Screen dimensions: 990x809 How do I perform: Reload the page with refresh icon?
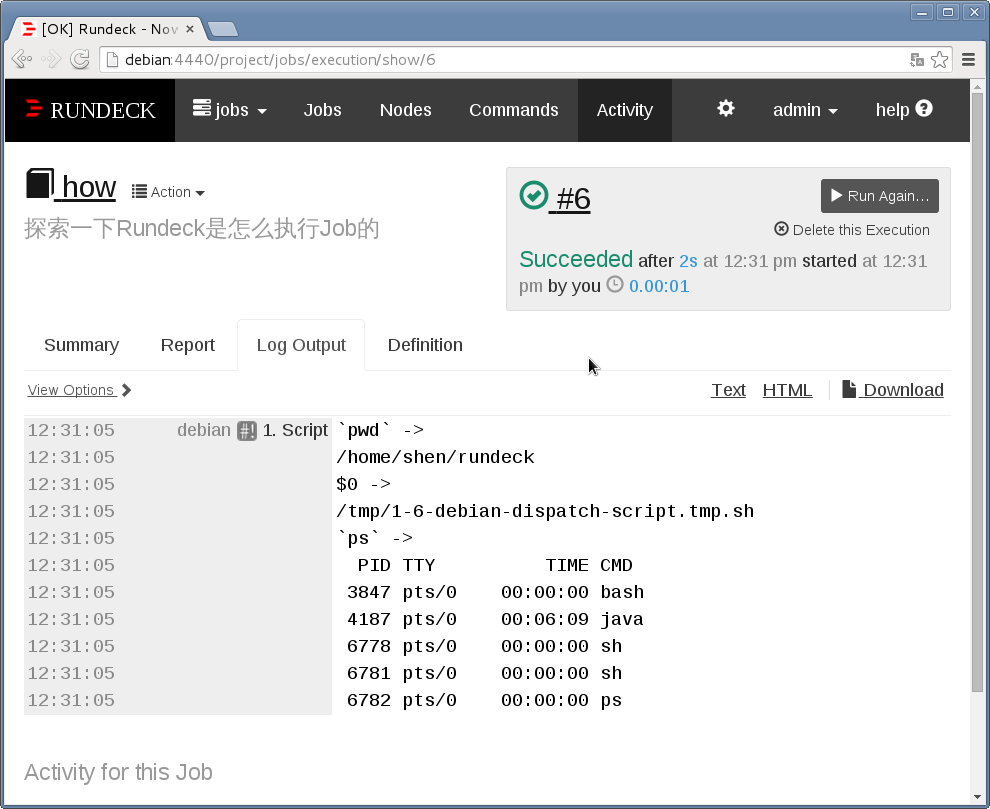coord(80,59)
